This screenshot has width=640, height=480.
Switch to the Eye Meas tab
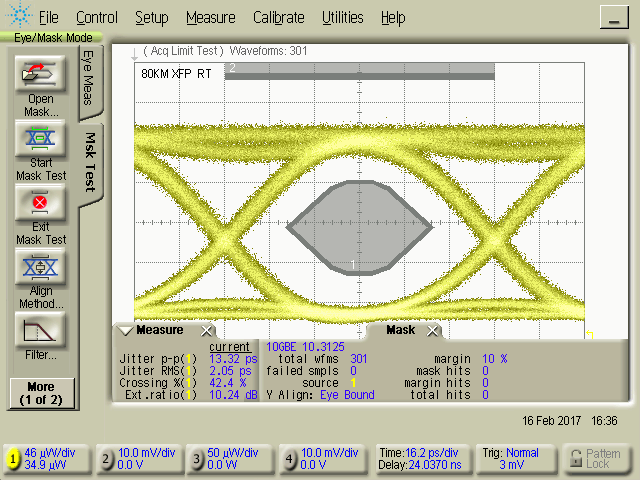pyautogui.click(x=89, y=76)
